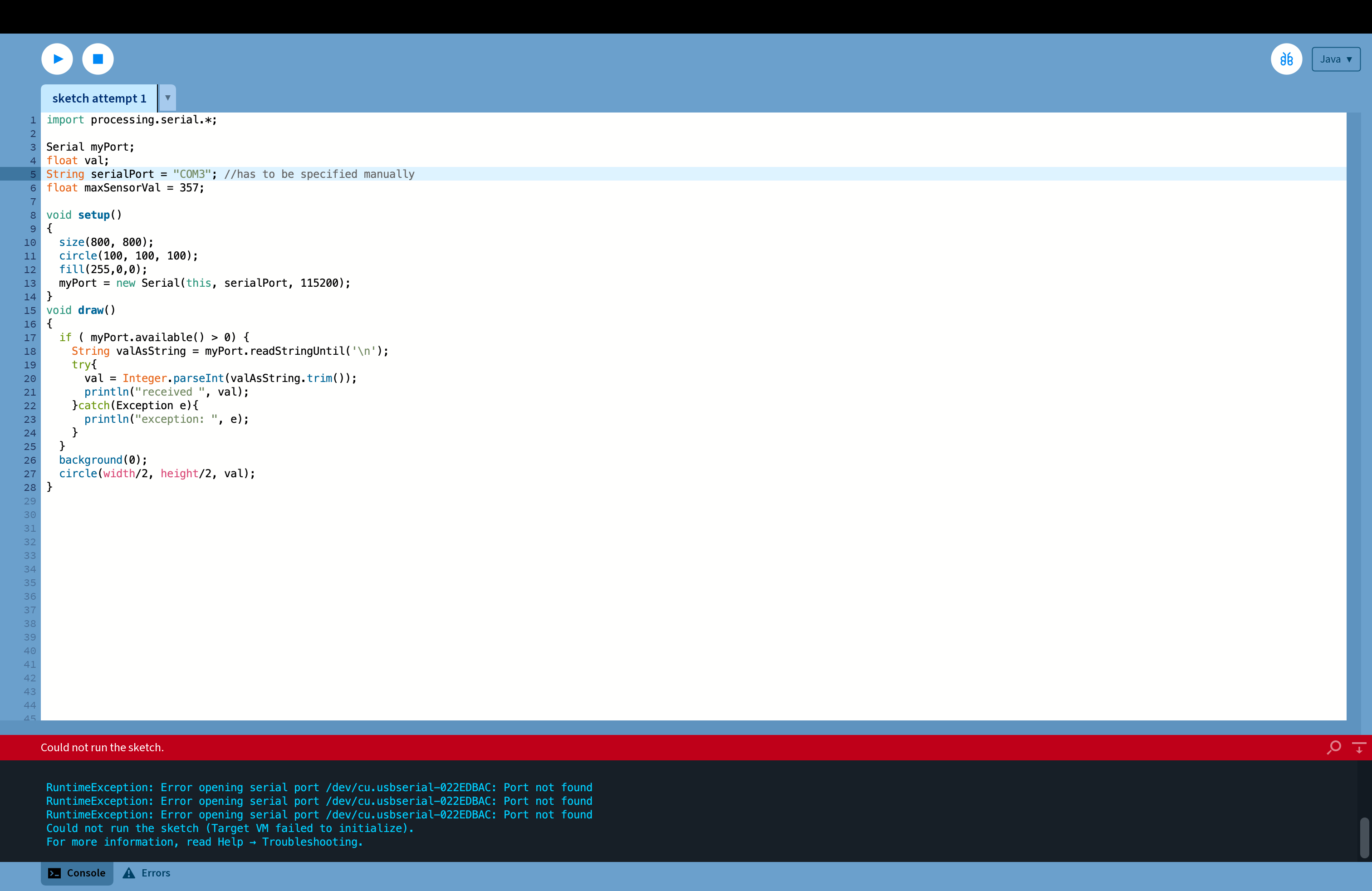Click the Console terminal icon
This screenshot has height=891, width=1372.
[54, 873]
